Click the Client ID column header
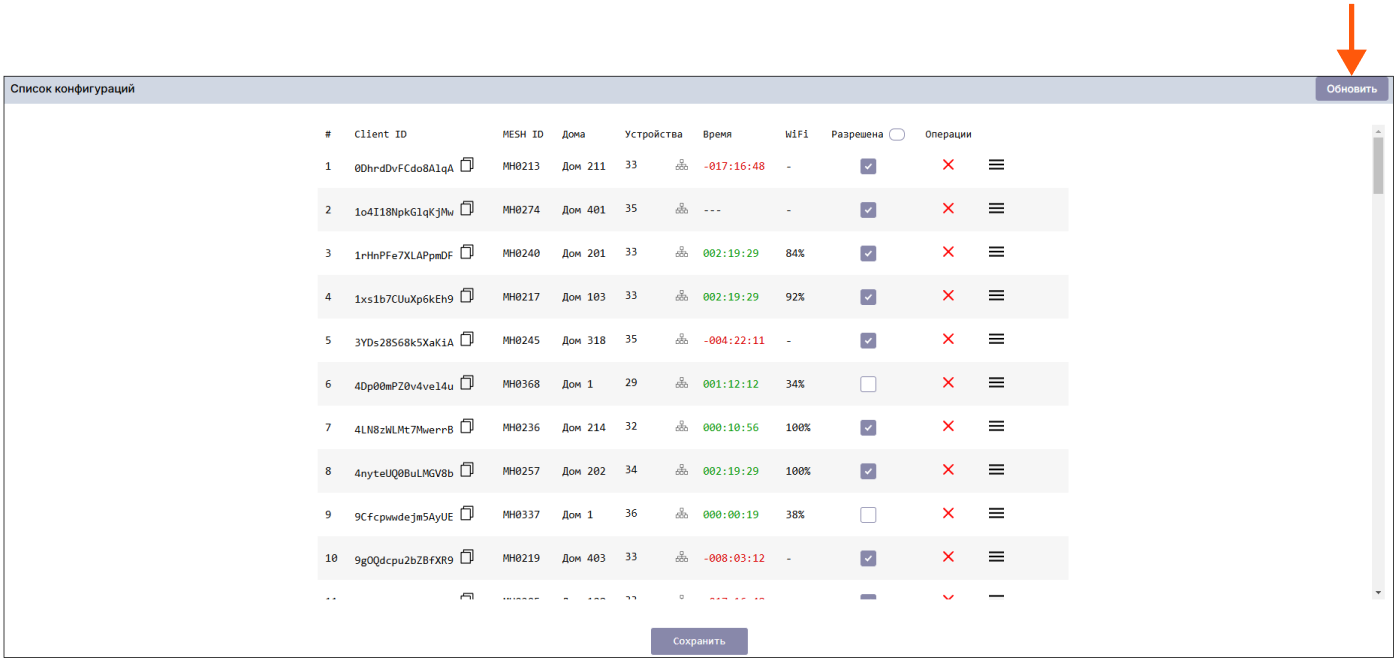This screenshot has width=1400, height=663. [380, 135]
